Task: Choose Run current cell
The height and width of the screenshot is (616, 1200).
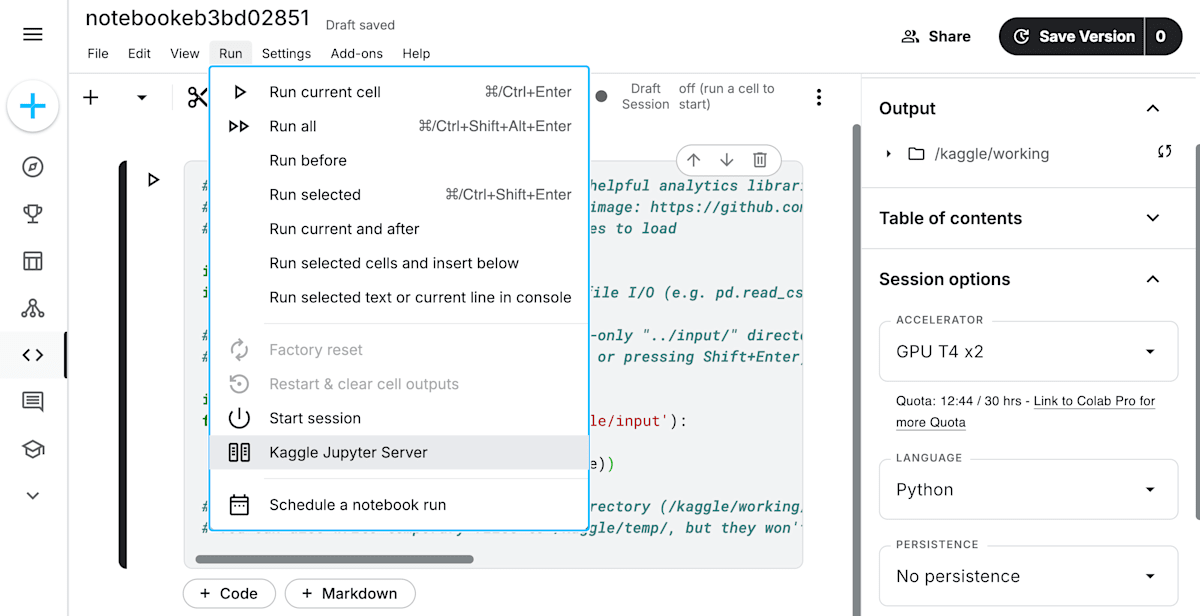Action: [399, 92]
